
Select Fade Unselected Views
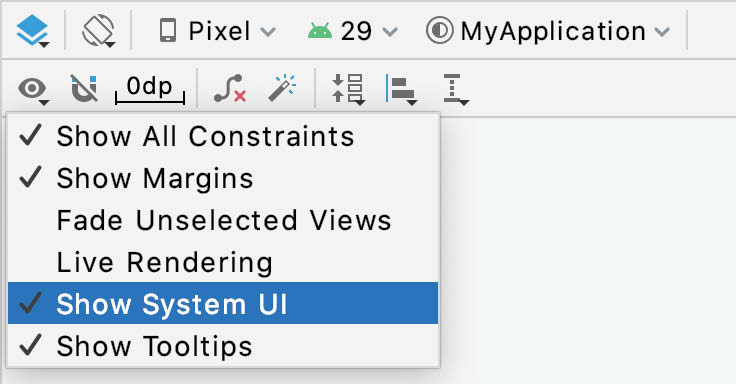click(223, 220)
